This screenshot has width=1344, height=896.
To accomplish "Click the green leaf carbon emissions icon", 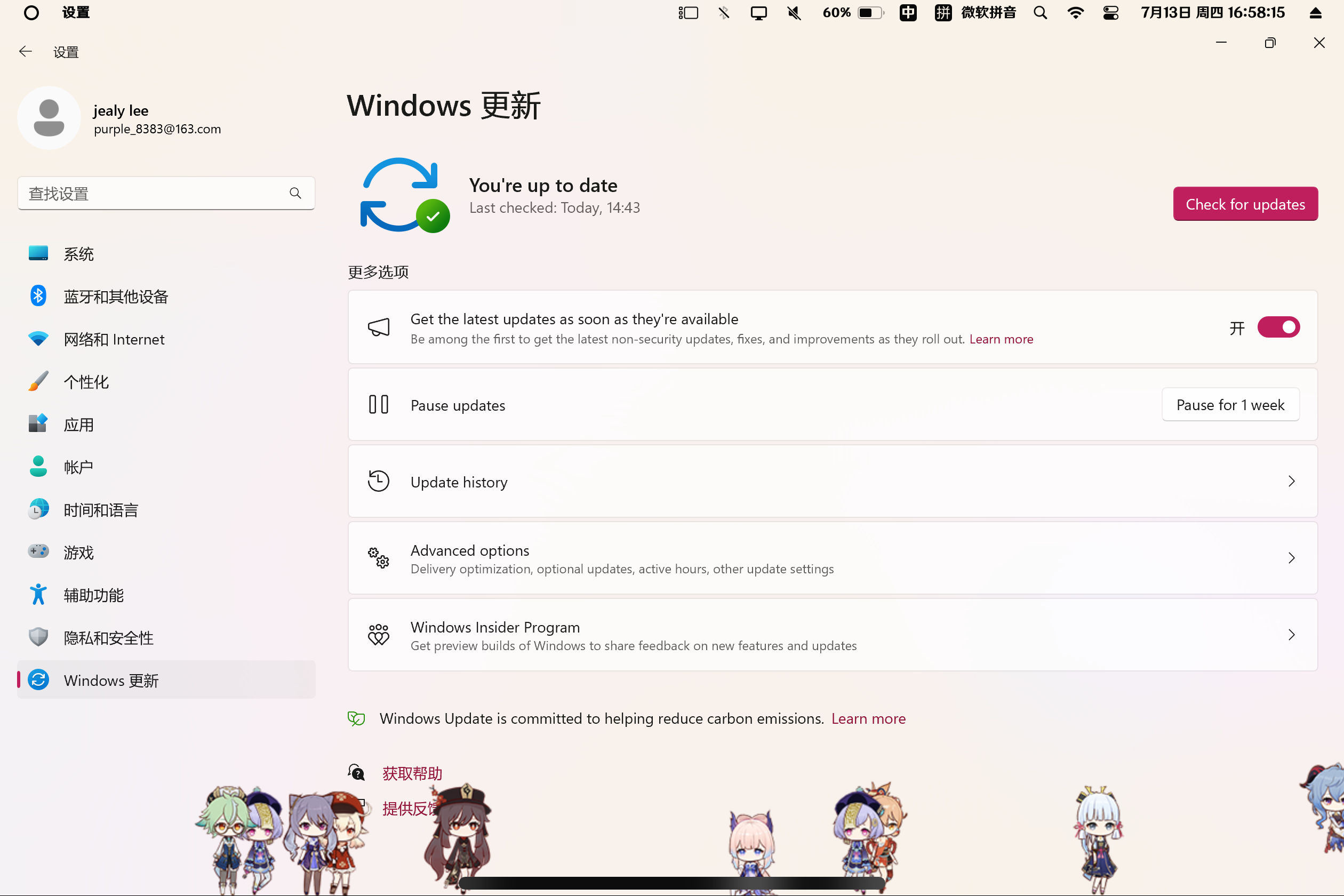I will click(357, 718).
